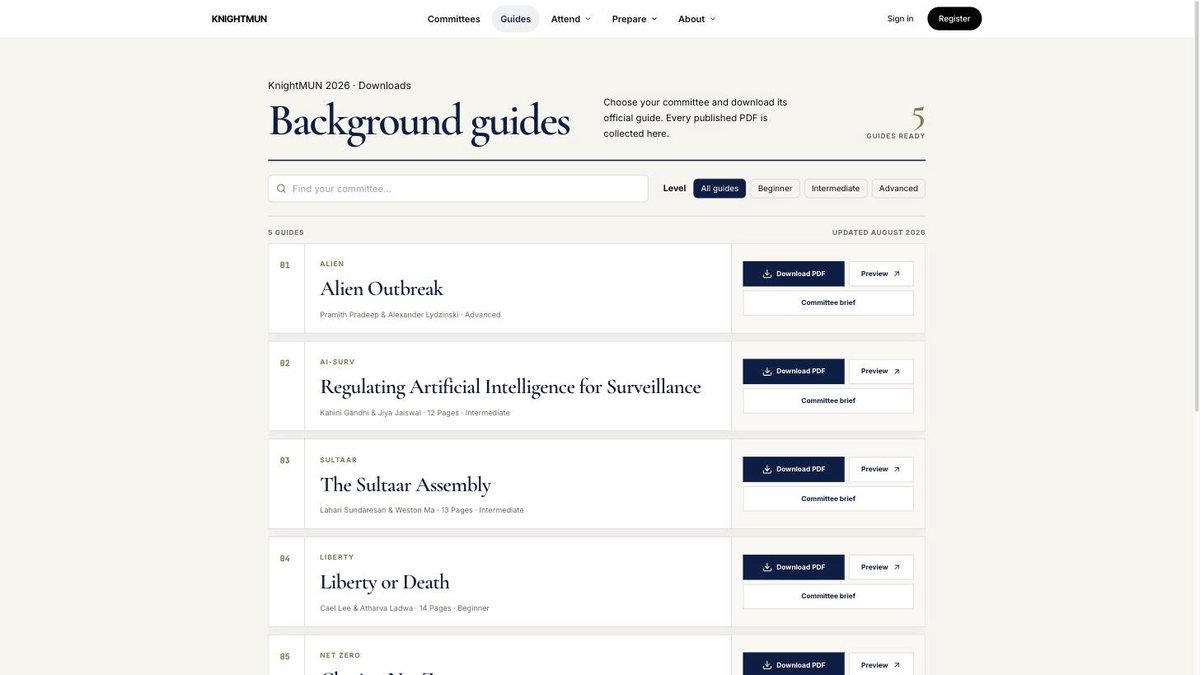Screen dimensions: 1200x675
Task: Filter guides by Advanced level
Action: click(899, 188)
